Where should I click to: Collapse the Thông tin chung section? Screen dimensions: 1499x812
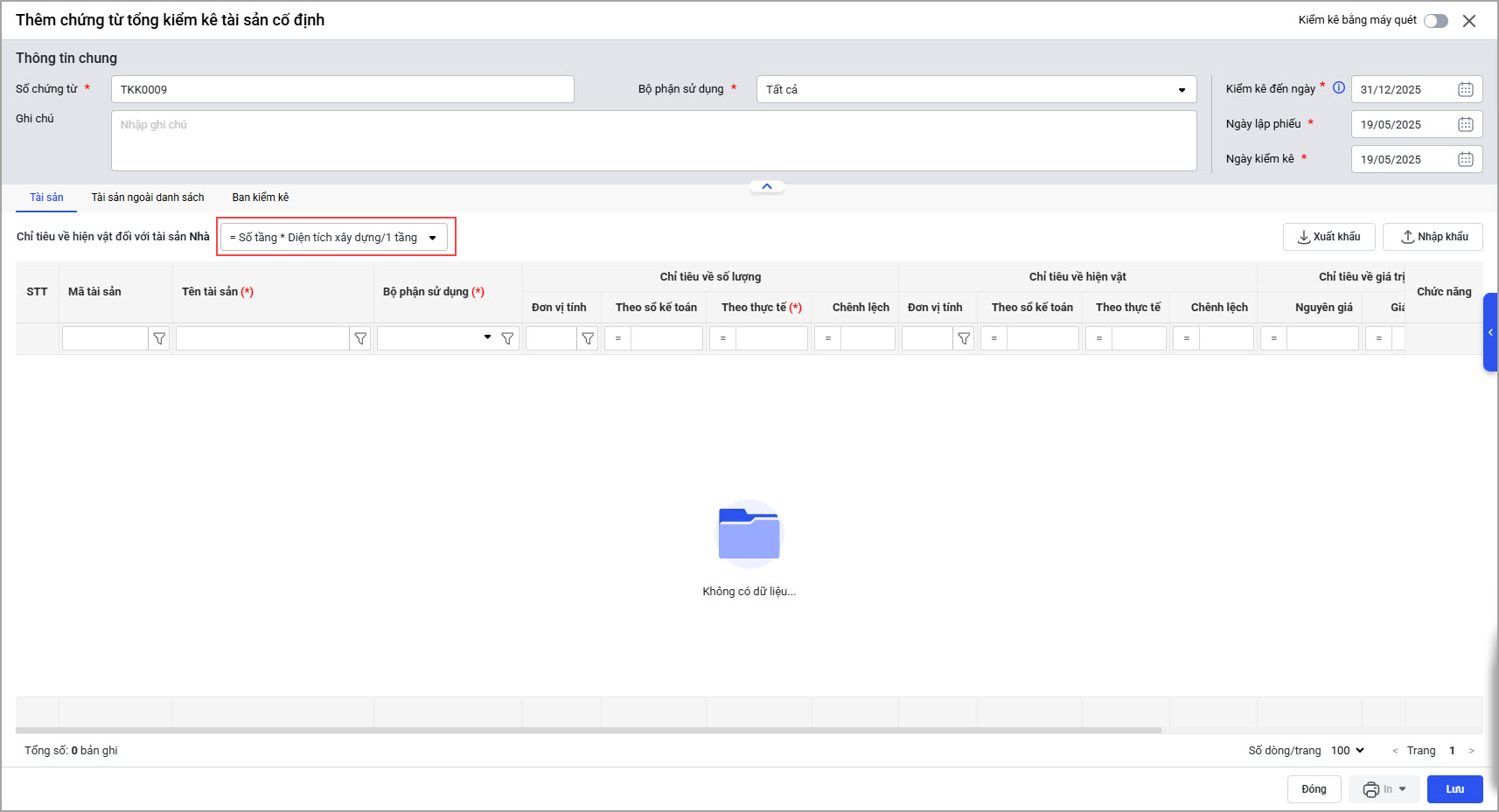767,186
